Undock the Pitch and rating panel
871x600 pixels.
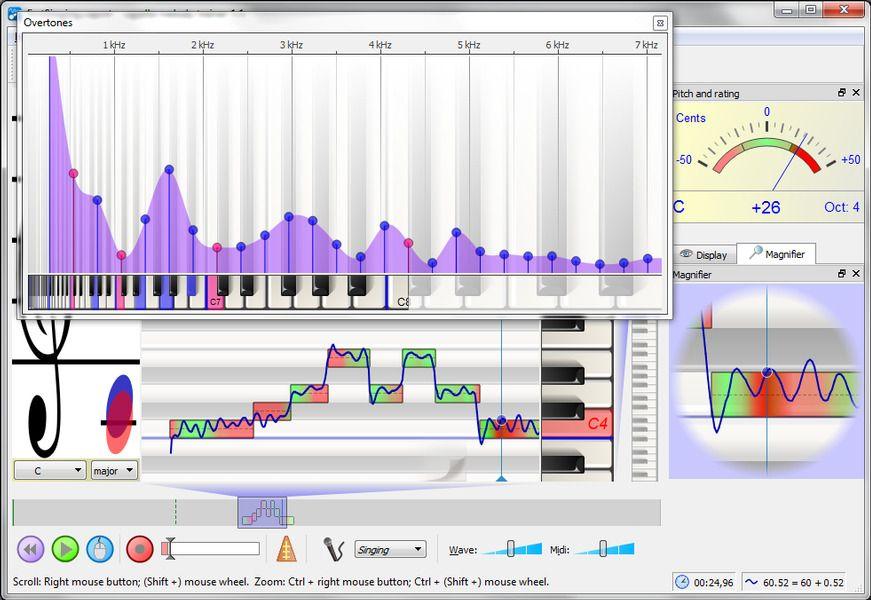tap(842, 93)
